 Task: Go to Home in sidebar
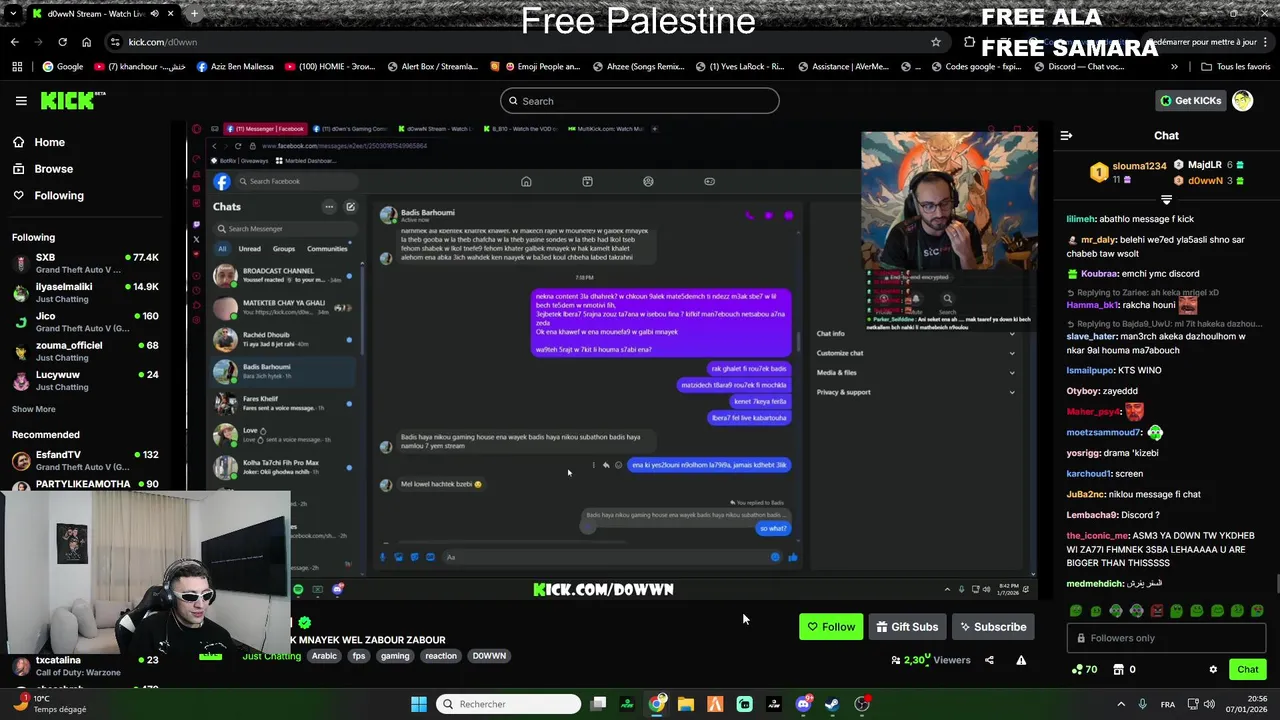[x=40, y=142]
